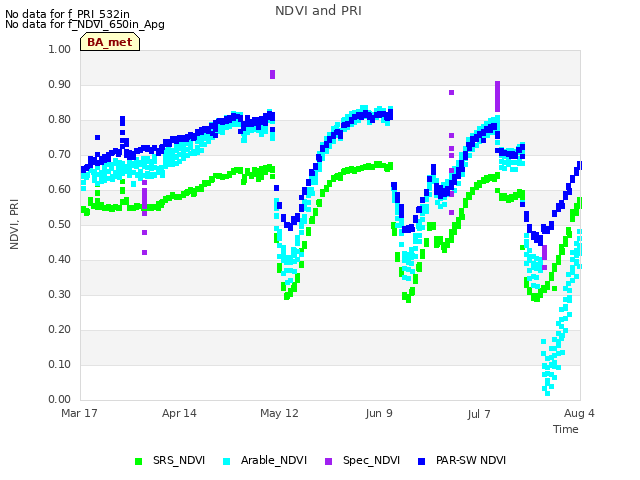Click the tall purple Spec_NDVI bar near Jul 7
This screenshot has width=640, height=480.
pyautogui.click(x=497, y=96)
